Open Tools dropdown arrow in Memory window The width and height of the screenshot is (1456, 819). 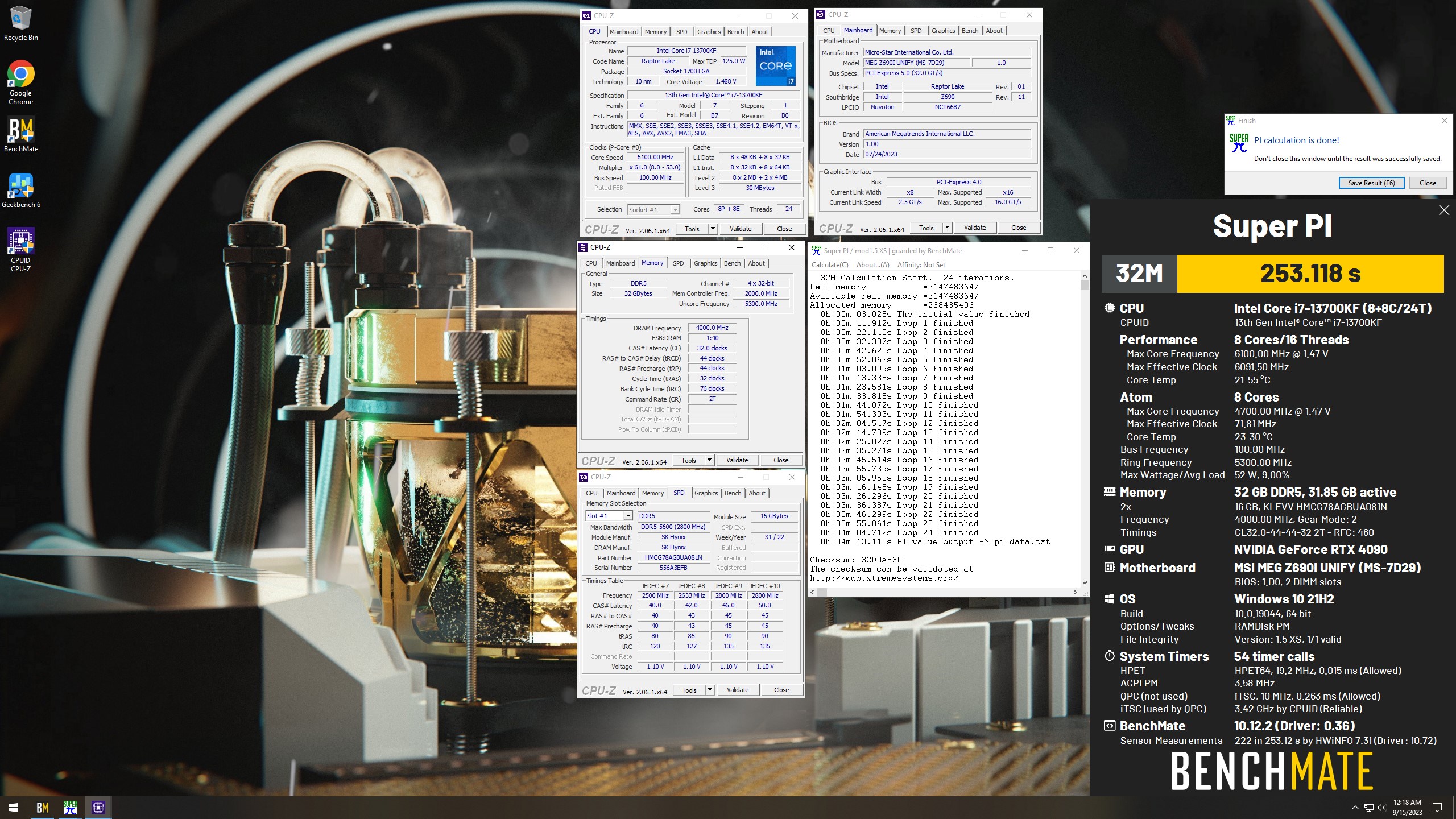709,460
